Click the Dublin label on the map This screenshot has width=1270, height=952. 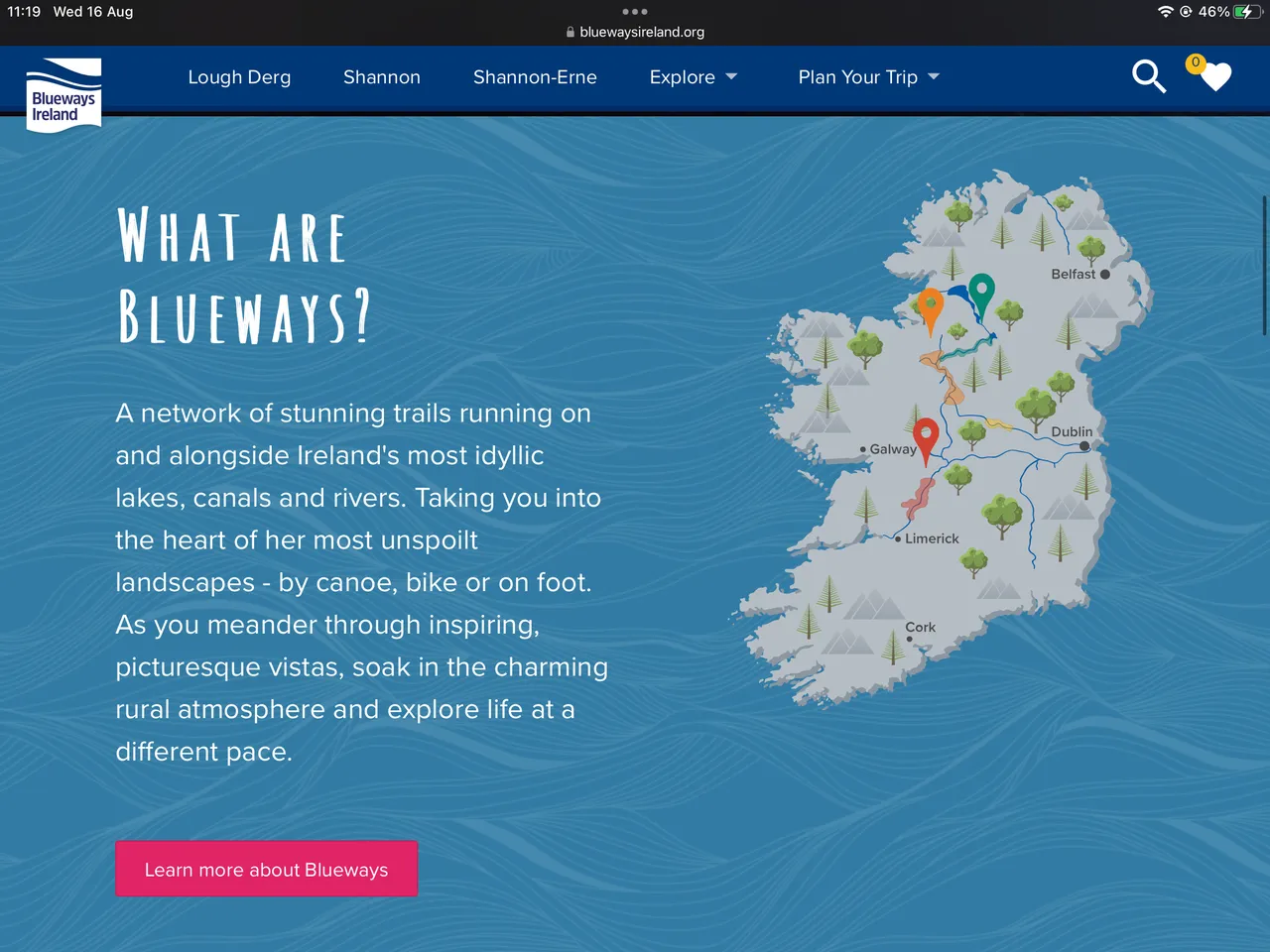pyautogui.click(x=1072, y=431)
